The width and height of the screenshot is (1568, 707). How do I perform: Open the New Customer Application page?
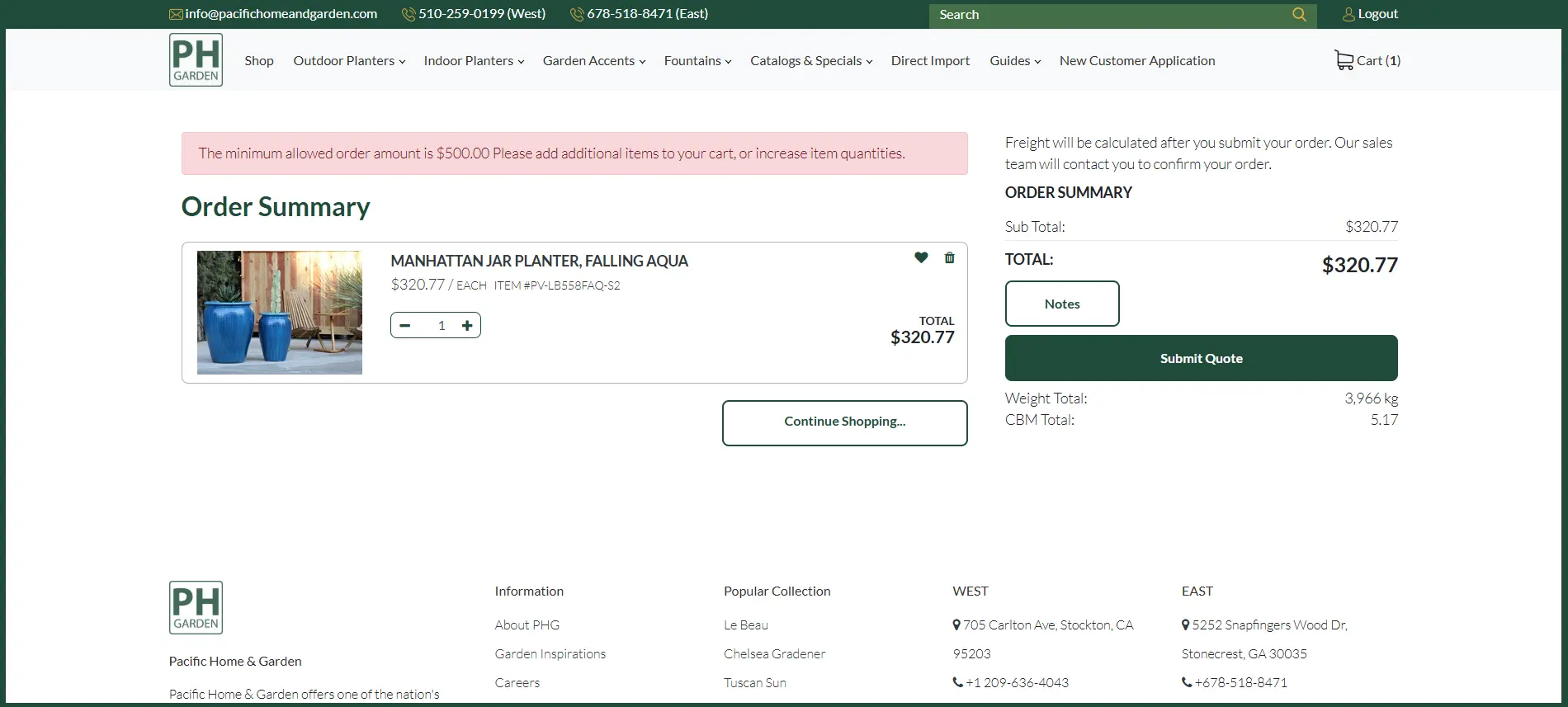click(1136, 61)
